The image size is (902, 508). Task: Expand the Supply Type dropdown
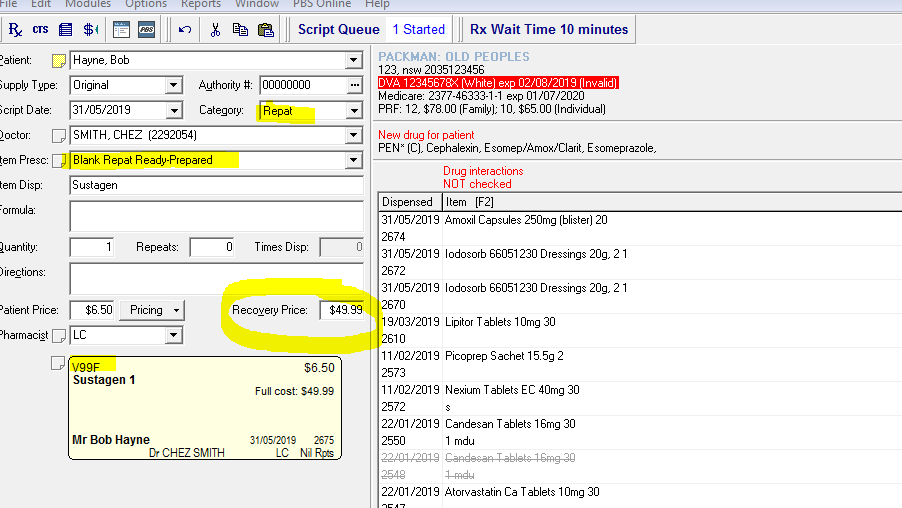175,86
